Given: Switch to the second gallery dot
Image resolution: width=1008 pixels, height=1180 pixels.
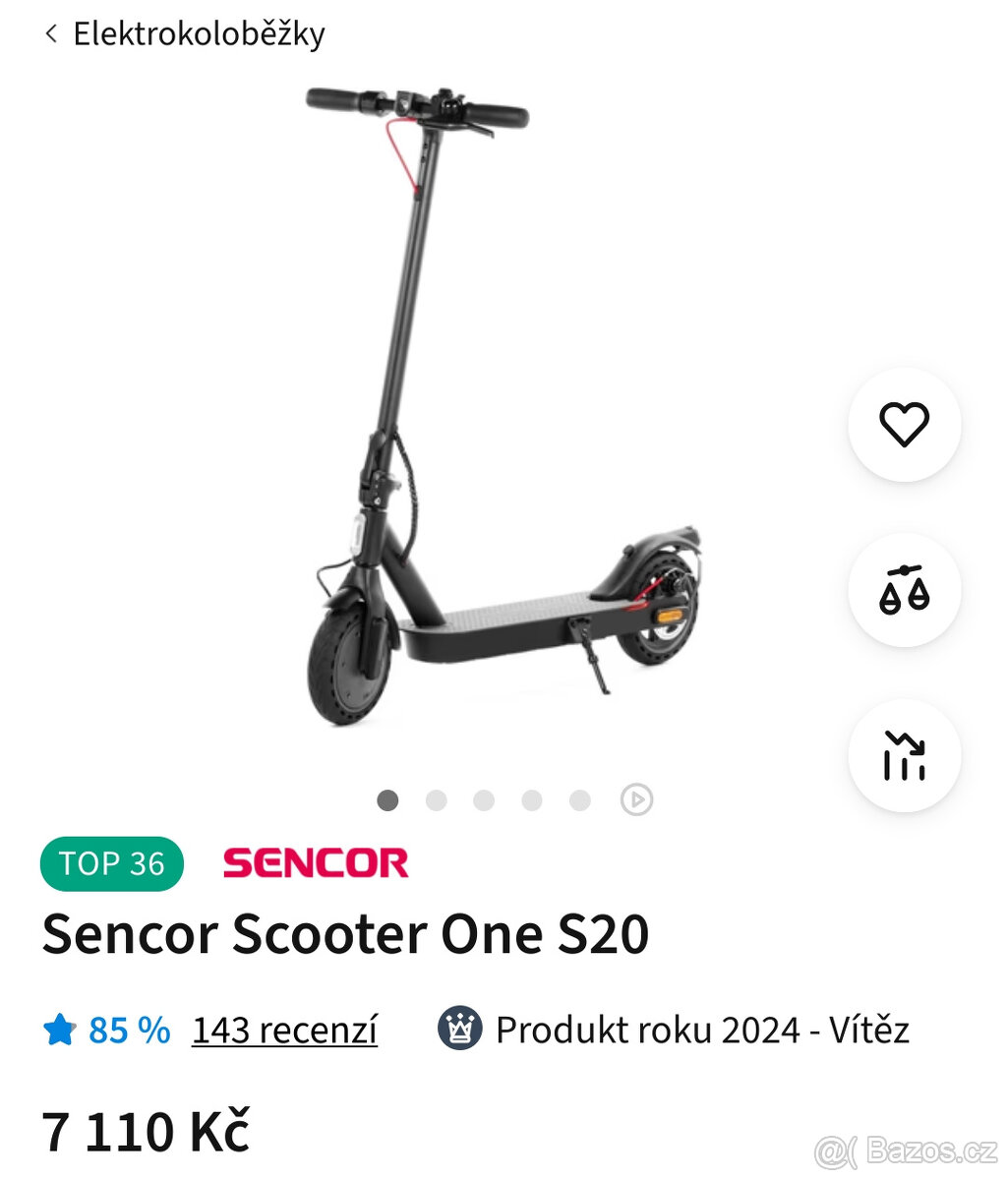Looking at the screenshot, I should (x=436, y=799).
